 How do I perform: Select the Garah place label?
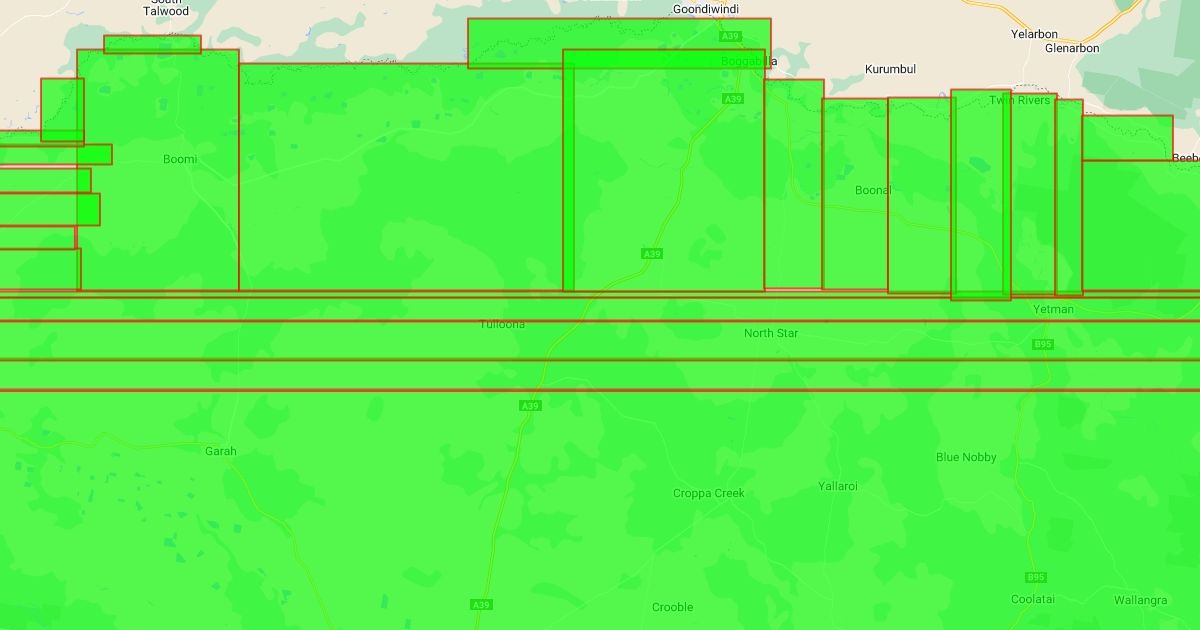pyautogui.click(x=221, y=451)
